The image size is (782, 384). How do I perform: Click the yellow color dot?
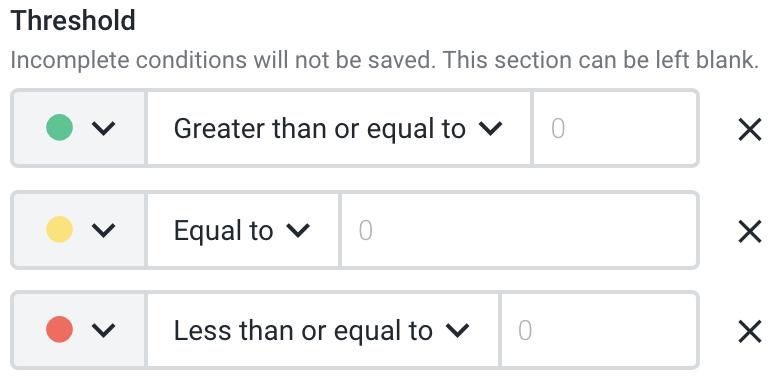pos(59,229)
